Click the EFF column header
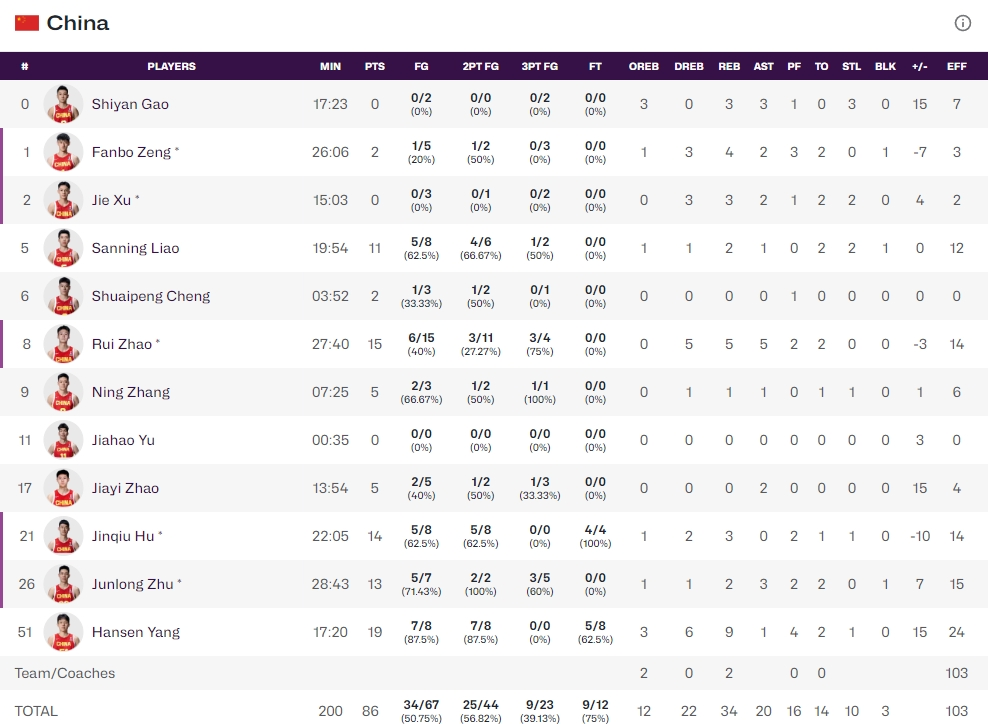Viewport: 988px width, 724px height. click(956, 67)
